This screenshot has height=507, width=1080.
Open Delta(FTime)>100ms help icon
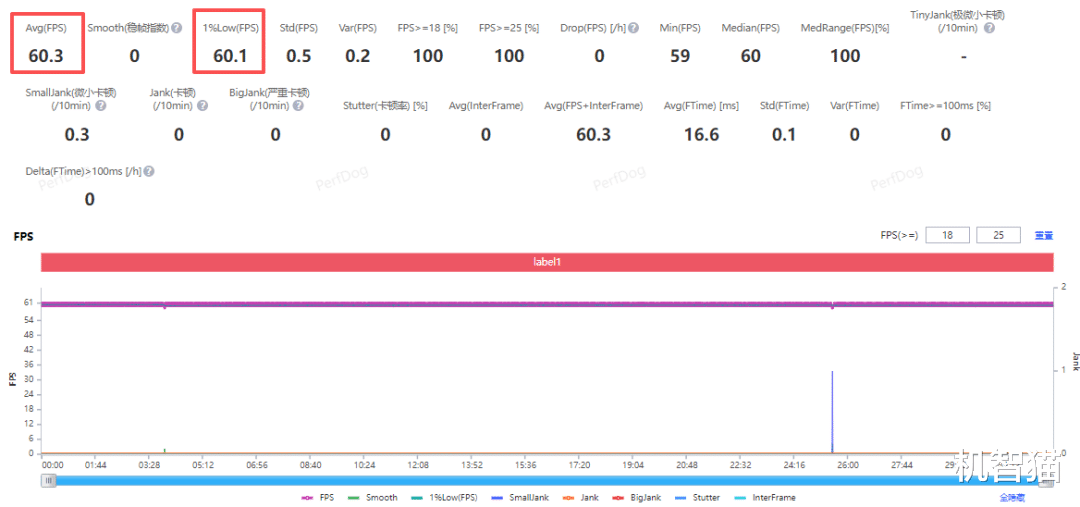click(149, 172)
